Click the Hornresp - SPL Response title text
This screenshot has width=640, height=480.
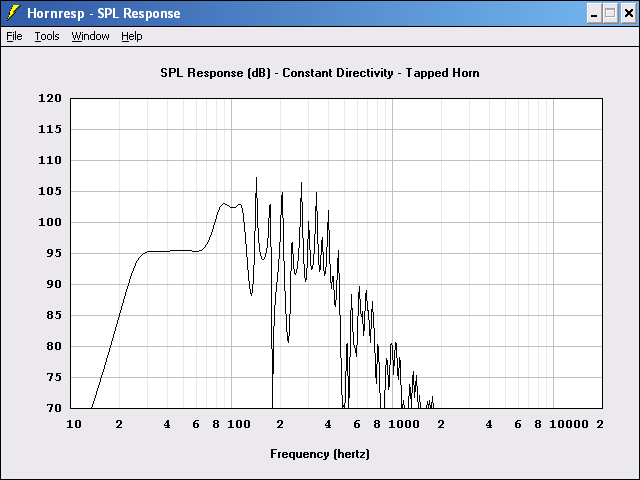click(104, 13)
